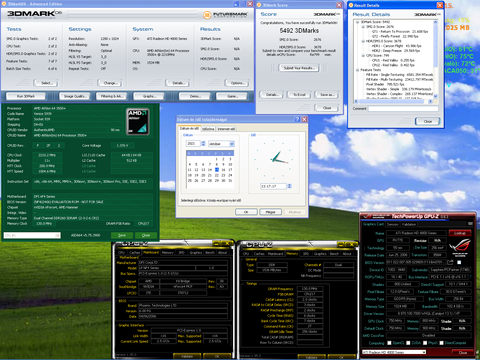
Task: Open the Sensors tab in GPU-Z
Action: 393,224
